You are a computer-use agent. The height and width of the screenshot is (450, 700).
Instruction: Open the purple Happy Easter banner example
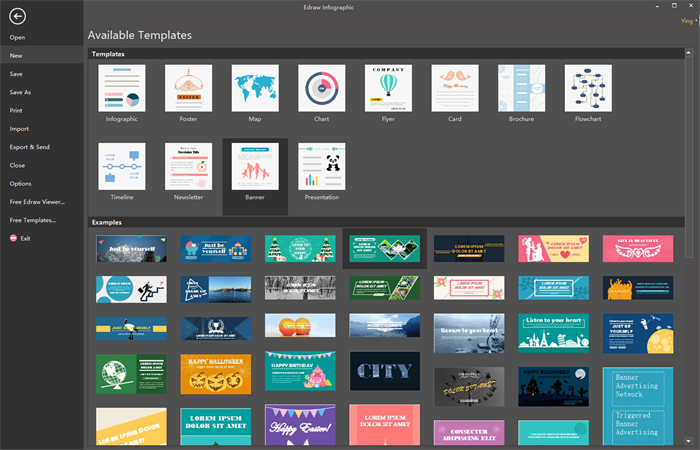click(x=300, y=425)
